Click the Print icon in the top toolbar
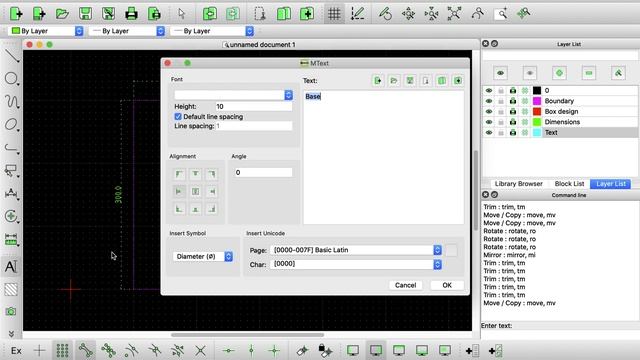 click(131, 14)
